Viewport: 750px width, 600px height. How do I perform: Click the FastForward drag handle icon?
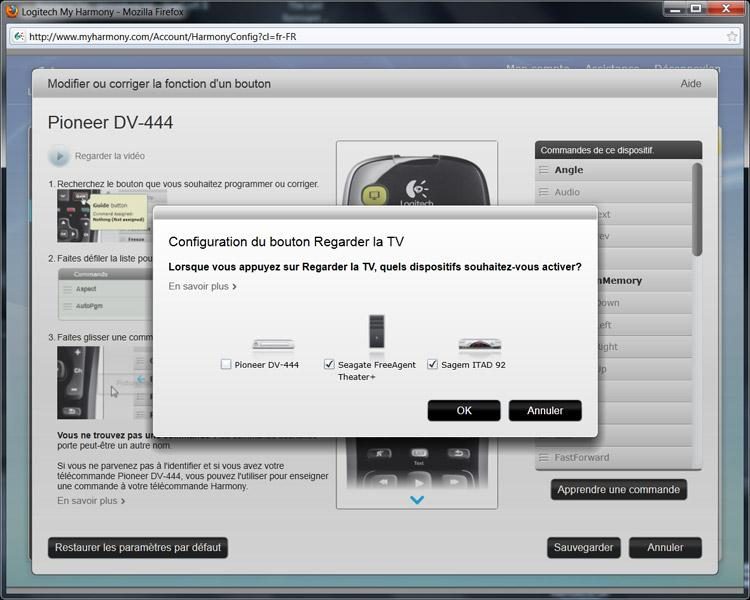click(x=543, y=457)
